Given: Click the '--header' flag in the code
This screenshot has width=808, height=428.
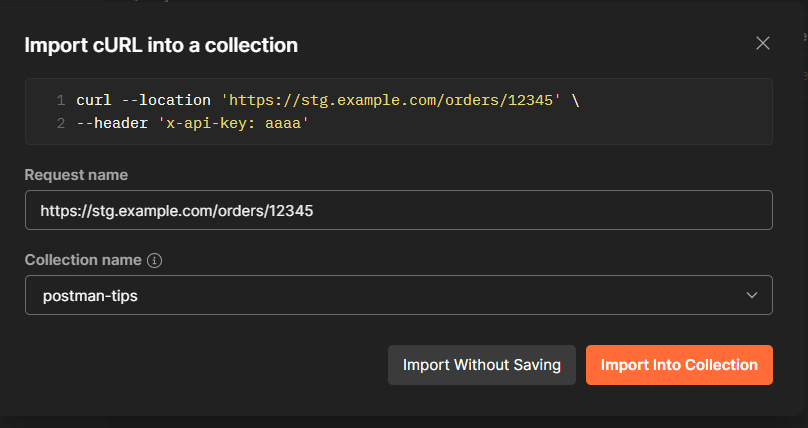Looking at the screenshot, I should tap(112, 123).
